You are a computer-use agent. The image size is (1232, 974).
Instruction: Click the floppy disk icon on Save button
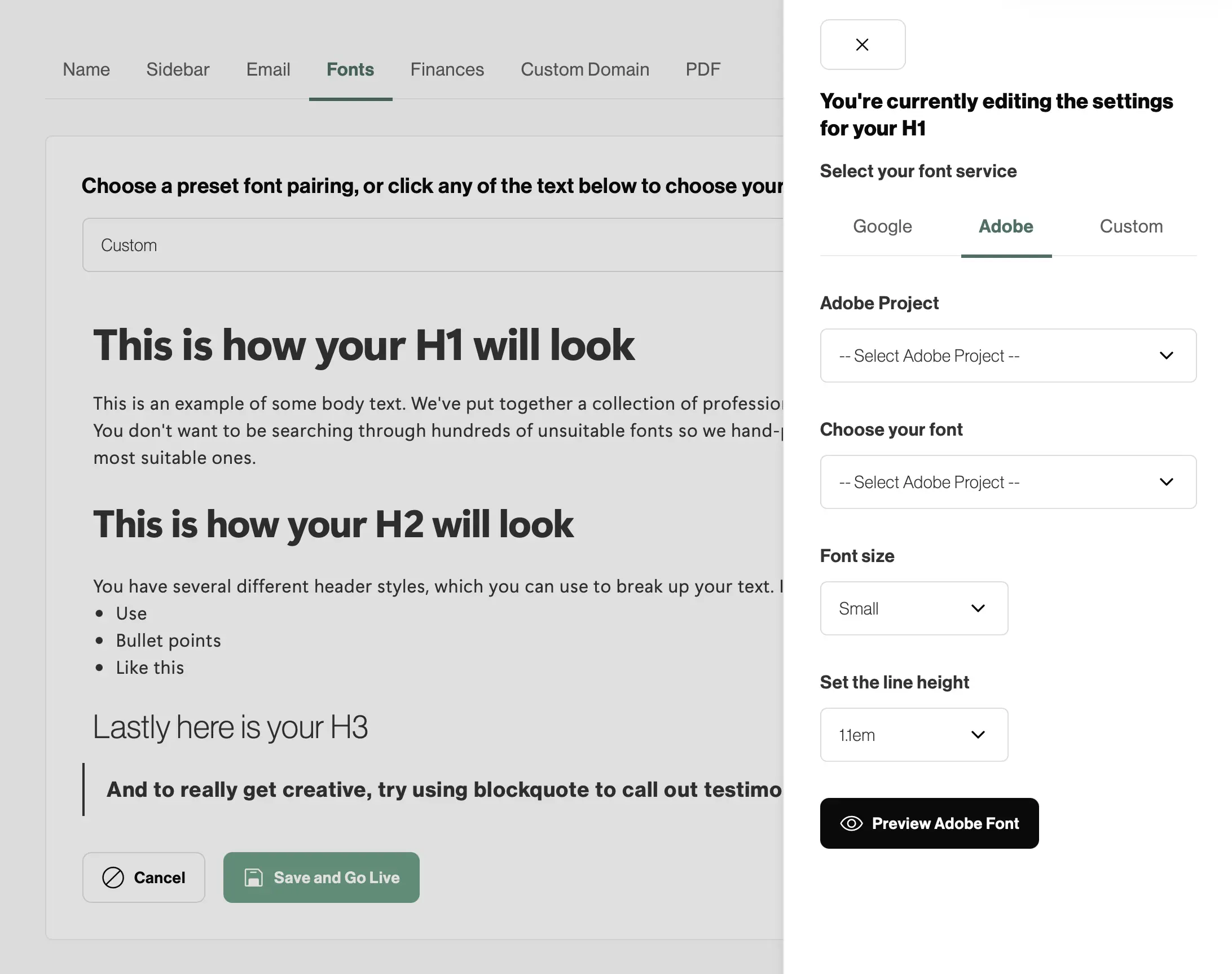pos(254,877)
